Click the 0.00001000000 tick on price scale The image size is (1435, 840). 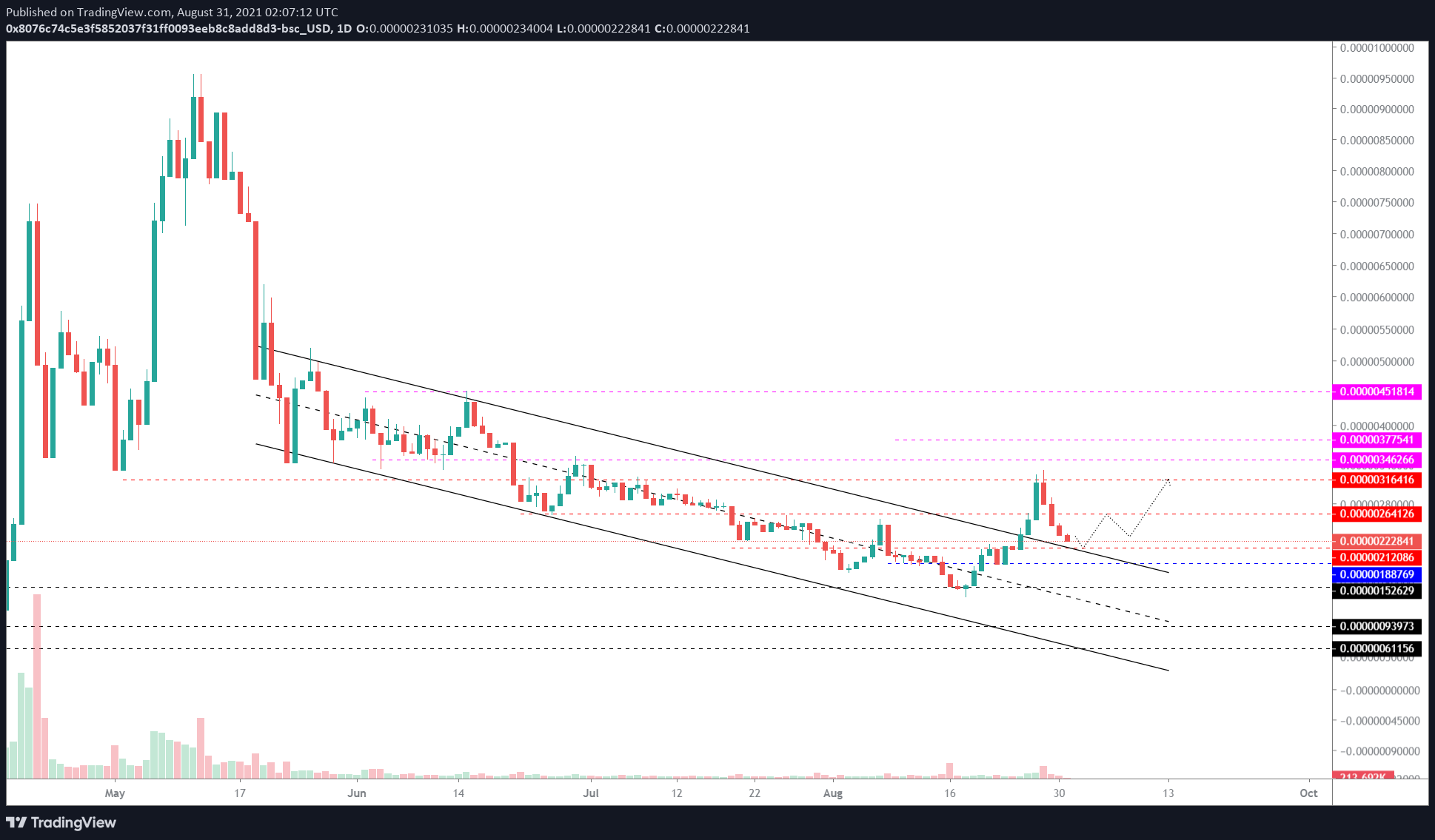click(1376, 47)
